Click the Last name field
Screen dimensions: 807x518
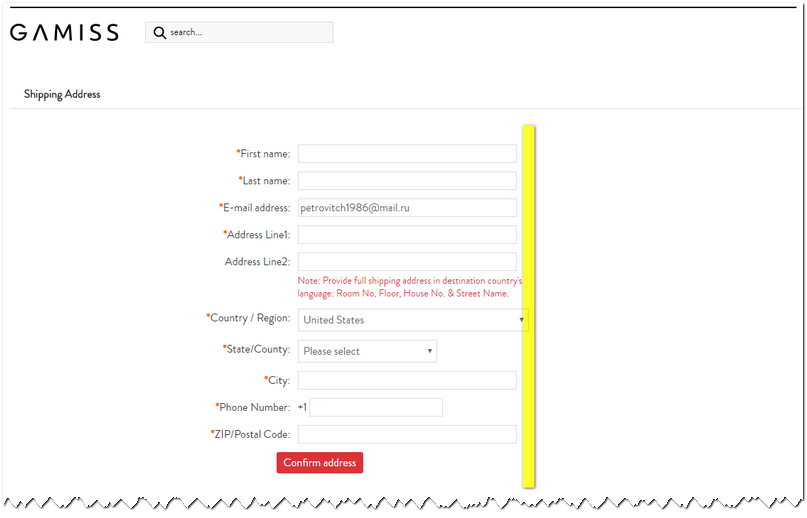[407, 181]
